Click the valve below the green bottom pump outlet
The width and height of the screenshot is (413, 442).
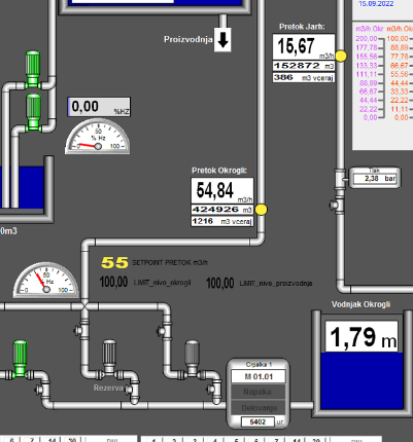[x=41, y=389]
